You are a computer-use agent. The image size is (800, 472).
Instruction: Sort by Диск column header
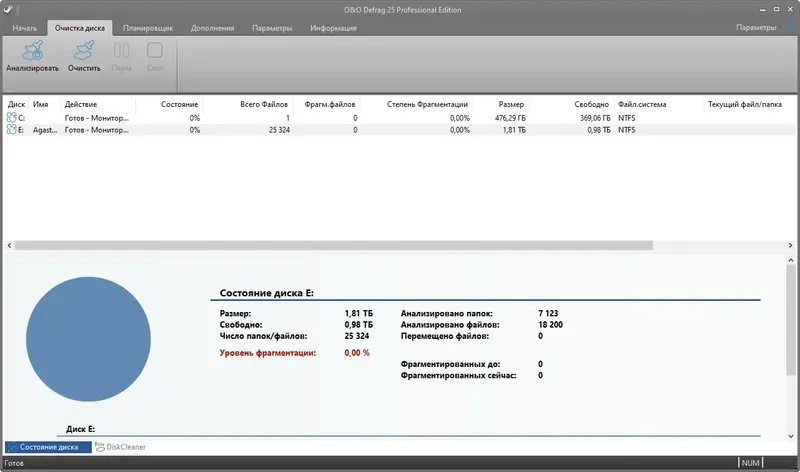pyautogui.click(x=16, y=104)
